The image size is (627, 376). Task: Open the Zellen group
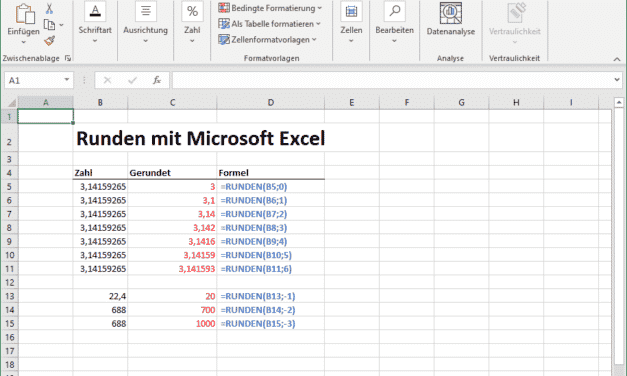[x=351, y=23]
